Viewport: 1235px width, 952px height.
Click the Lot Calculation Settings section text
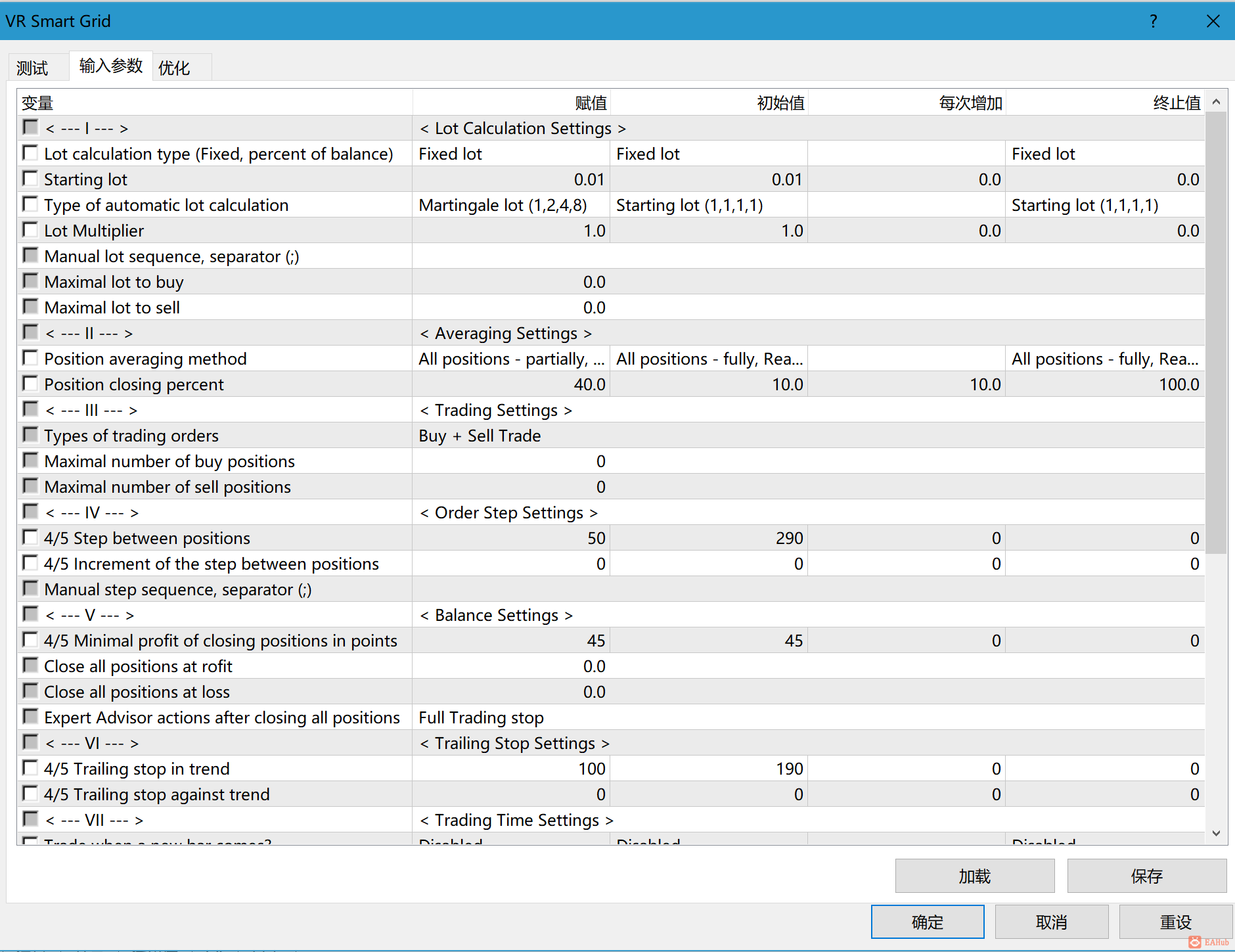tap(523, 128)
